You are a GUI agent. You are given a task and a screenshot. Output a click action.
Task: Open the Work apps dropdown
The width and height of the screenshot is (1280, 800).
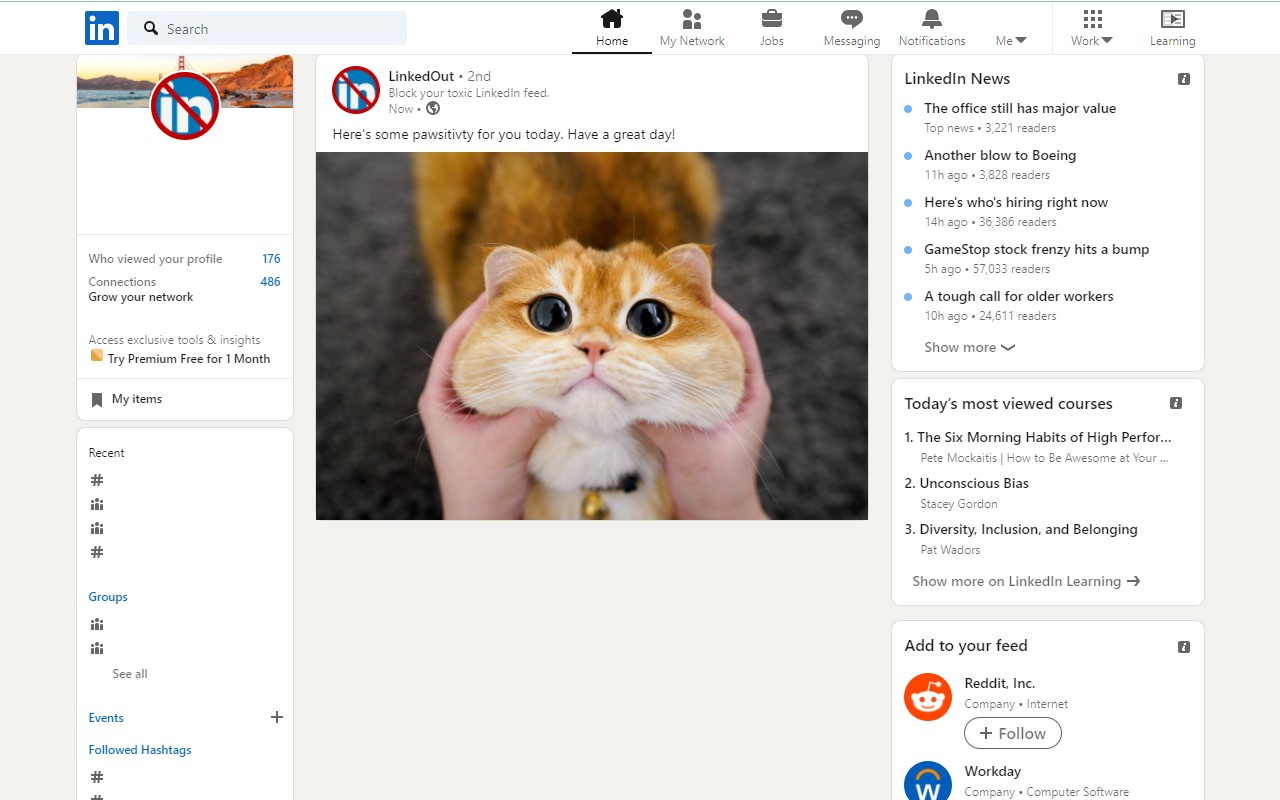1092,28
